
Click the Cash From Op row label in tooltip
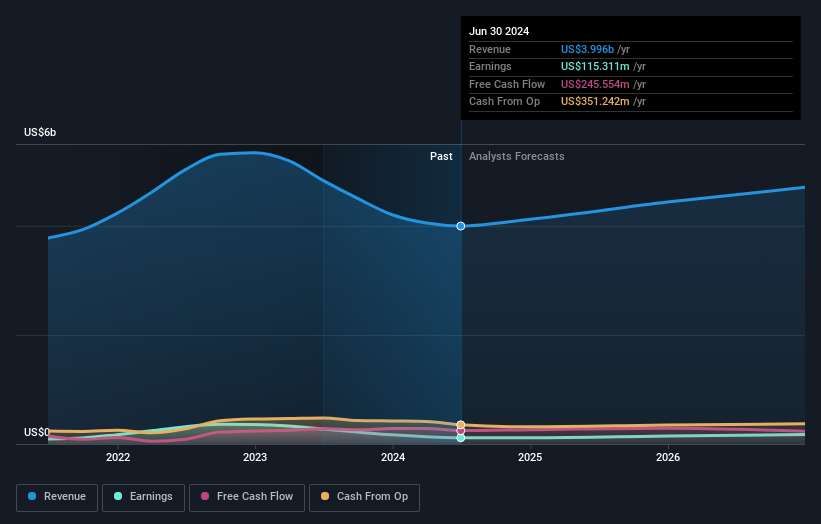[504, 102]
